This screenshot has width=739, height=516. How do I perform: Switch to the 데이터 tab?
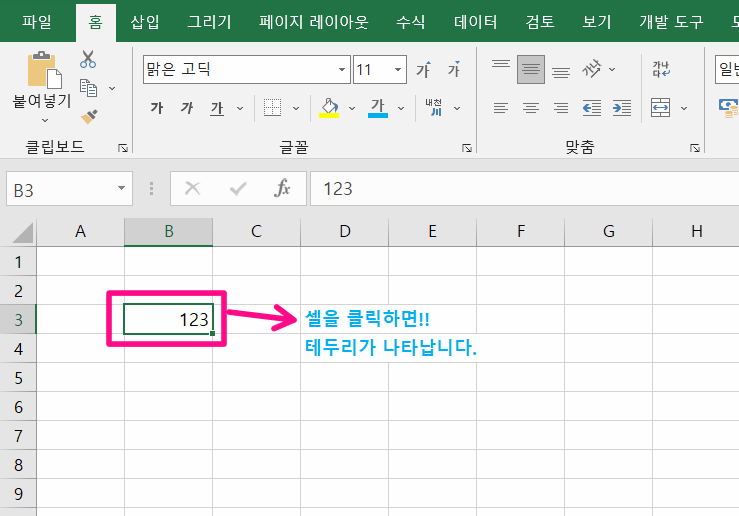click(476, 22)
